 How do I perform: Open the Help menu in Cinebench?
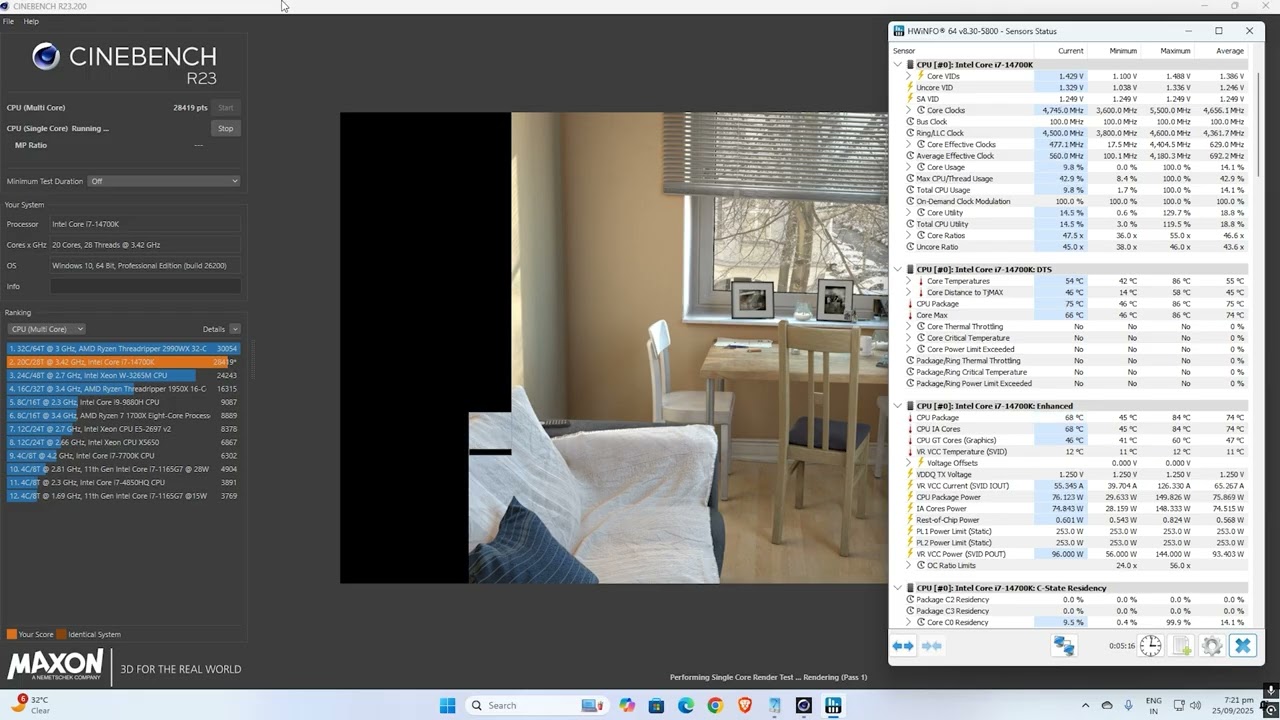pos(31,21)
